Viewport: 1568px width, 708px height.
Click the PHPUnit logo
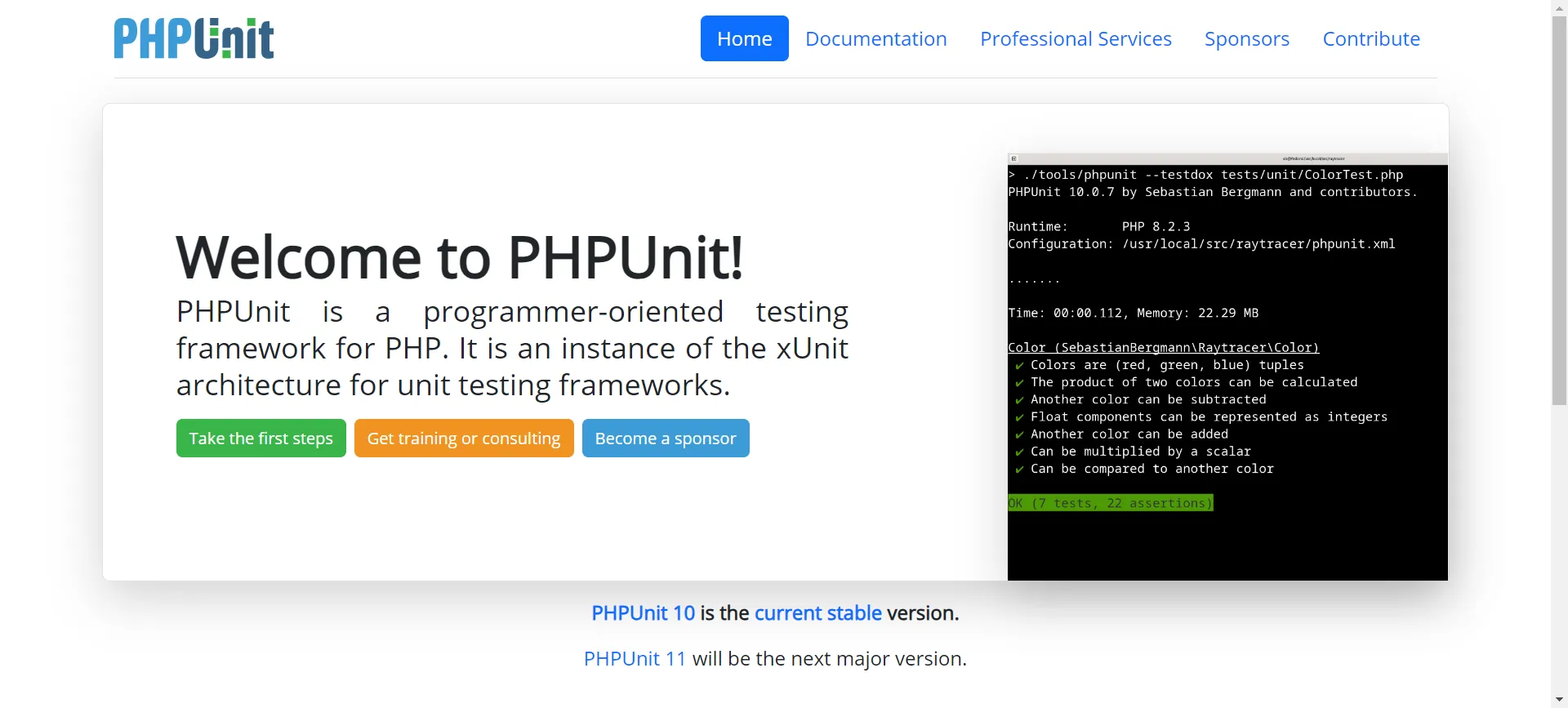coord(194,38)
